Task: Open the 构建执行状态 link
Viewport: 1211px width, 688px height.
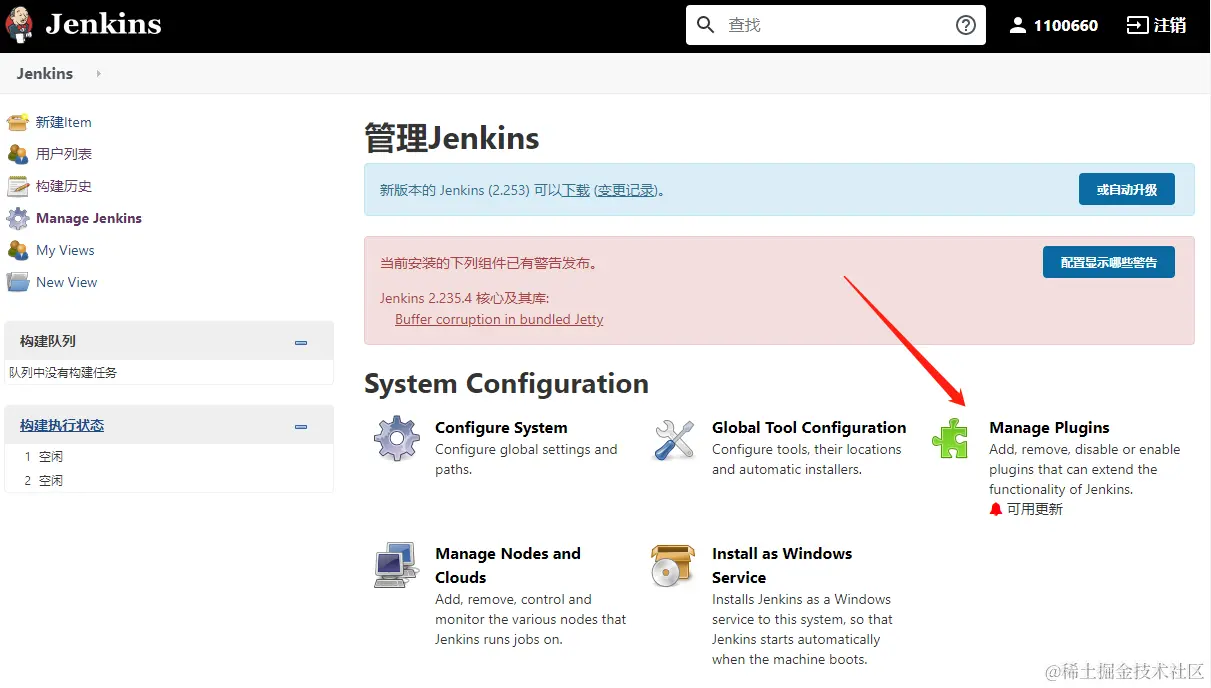Action: [62, 425]
